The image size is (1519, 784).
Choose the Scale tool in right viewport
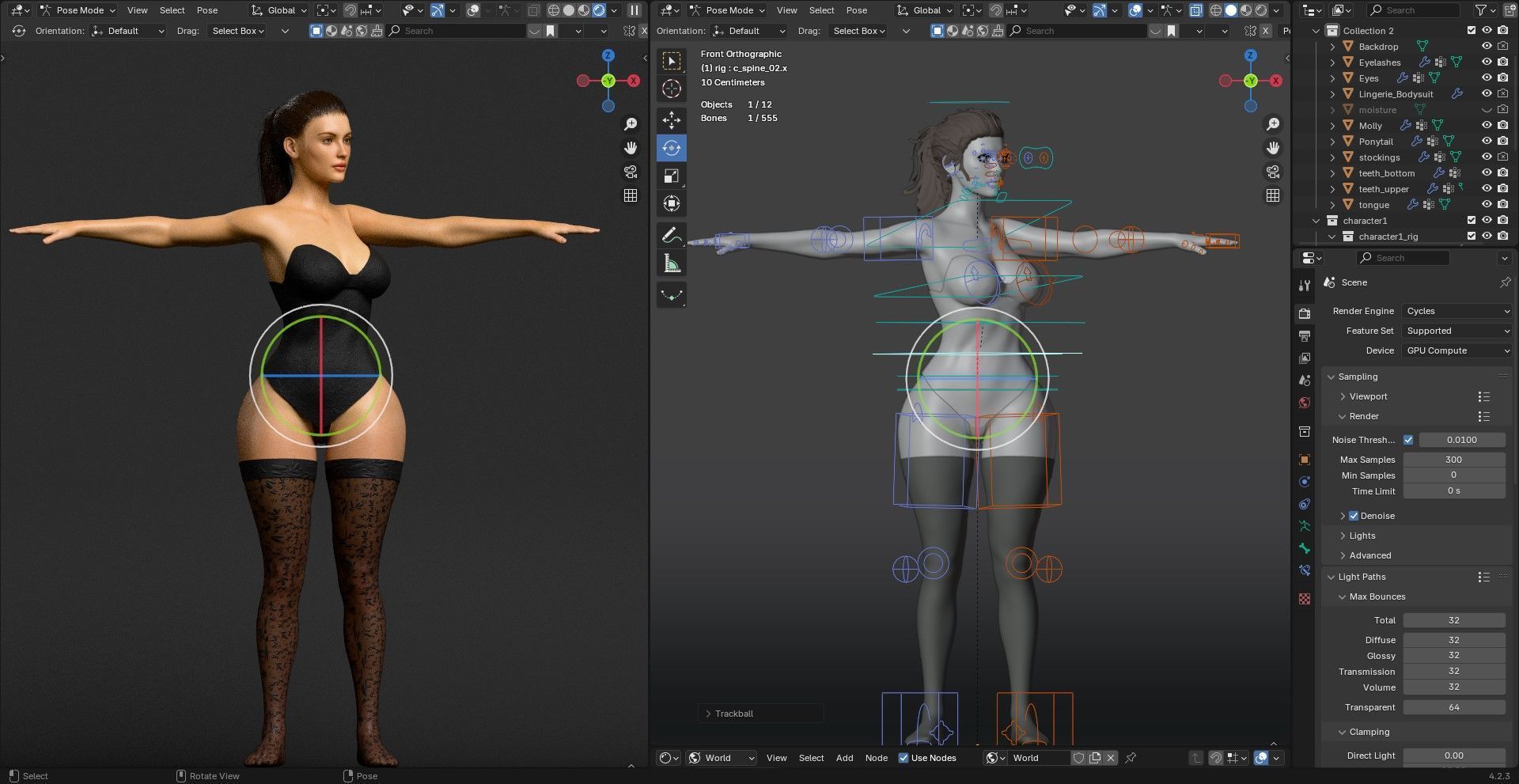coord(671,176)
